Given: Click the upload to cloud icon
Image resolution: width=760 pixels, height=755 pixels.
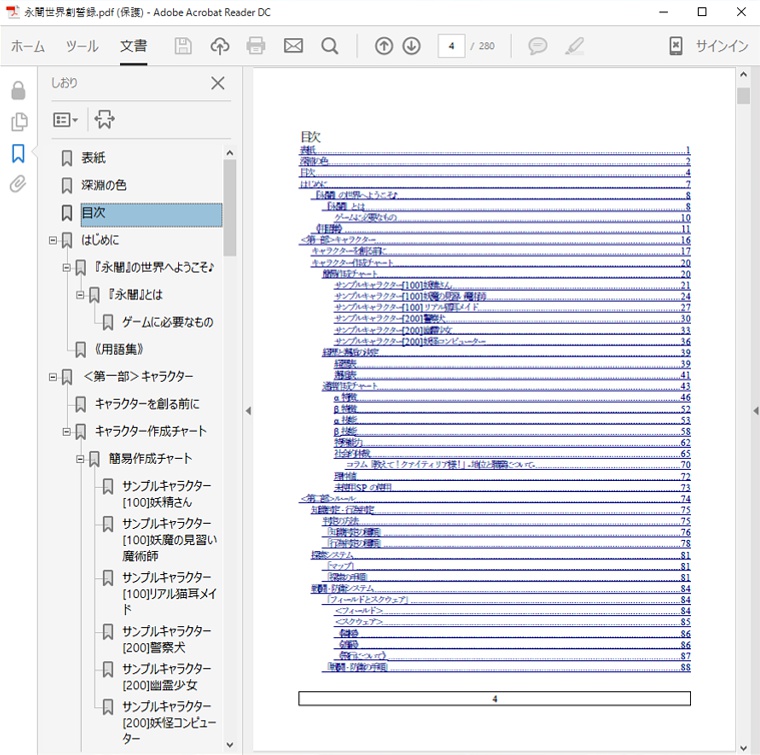Looking at the screenshot, I should (220, 46).
